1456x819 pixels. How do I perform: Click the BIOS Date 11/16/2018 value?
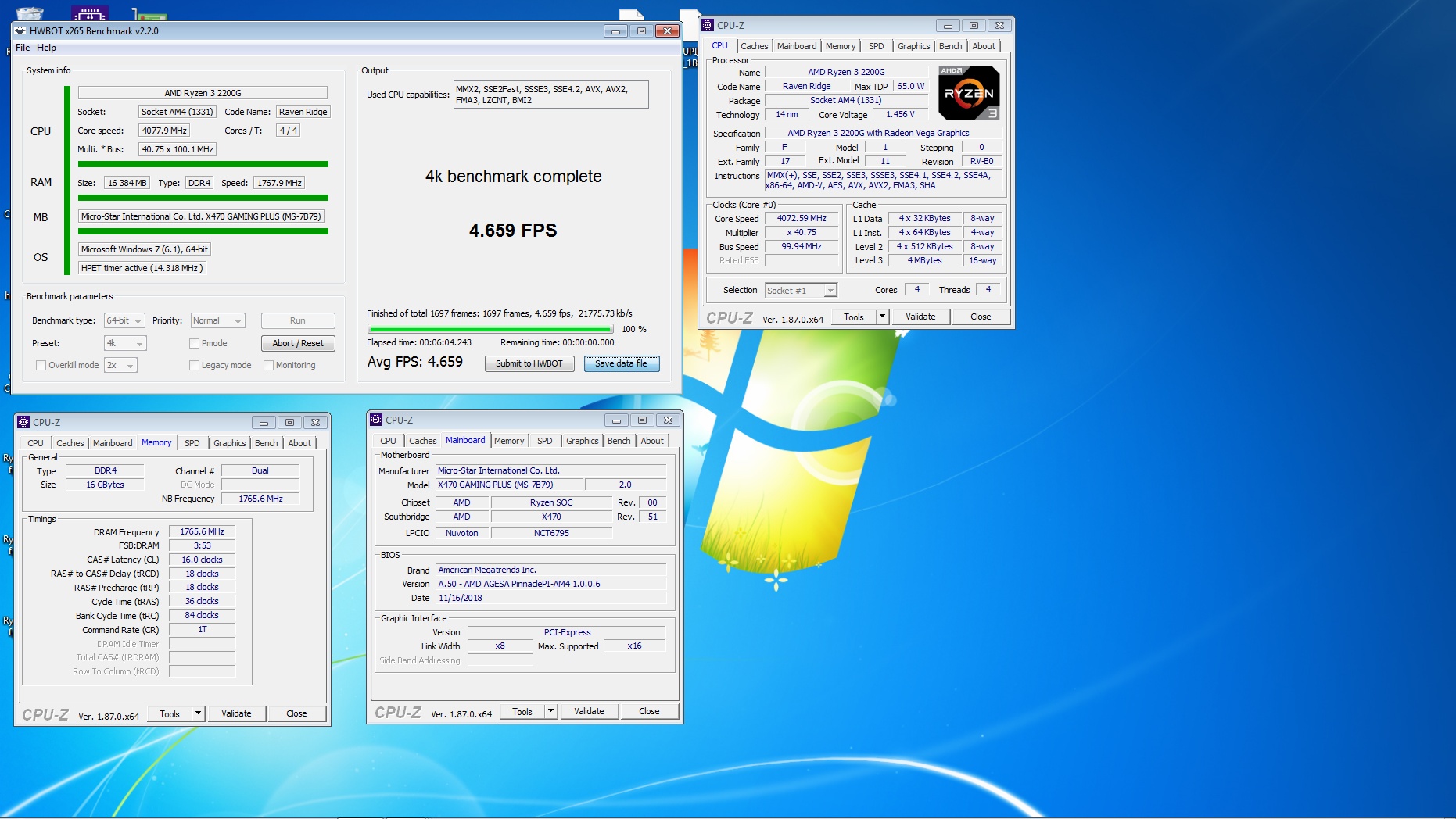click(x=551, y=598)
